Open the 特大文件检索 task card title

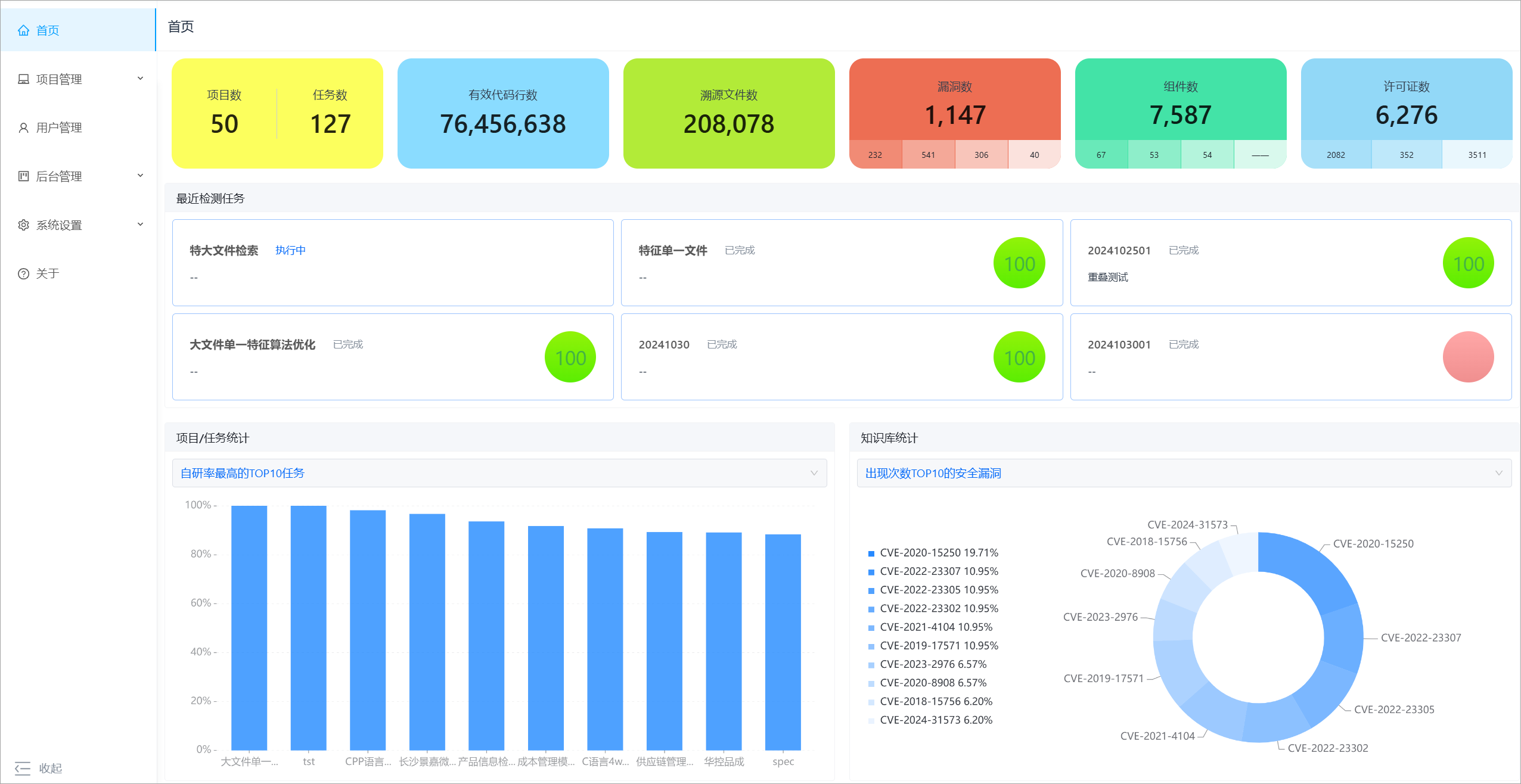pyautogui.click(x=224, y=251)
